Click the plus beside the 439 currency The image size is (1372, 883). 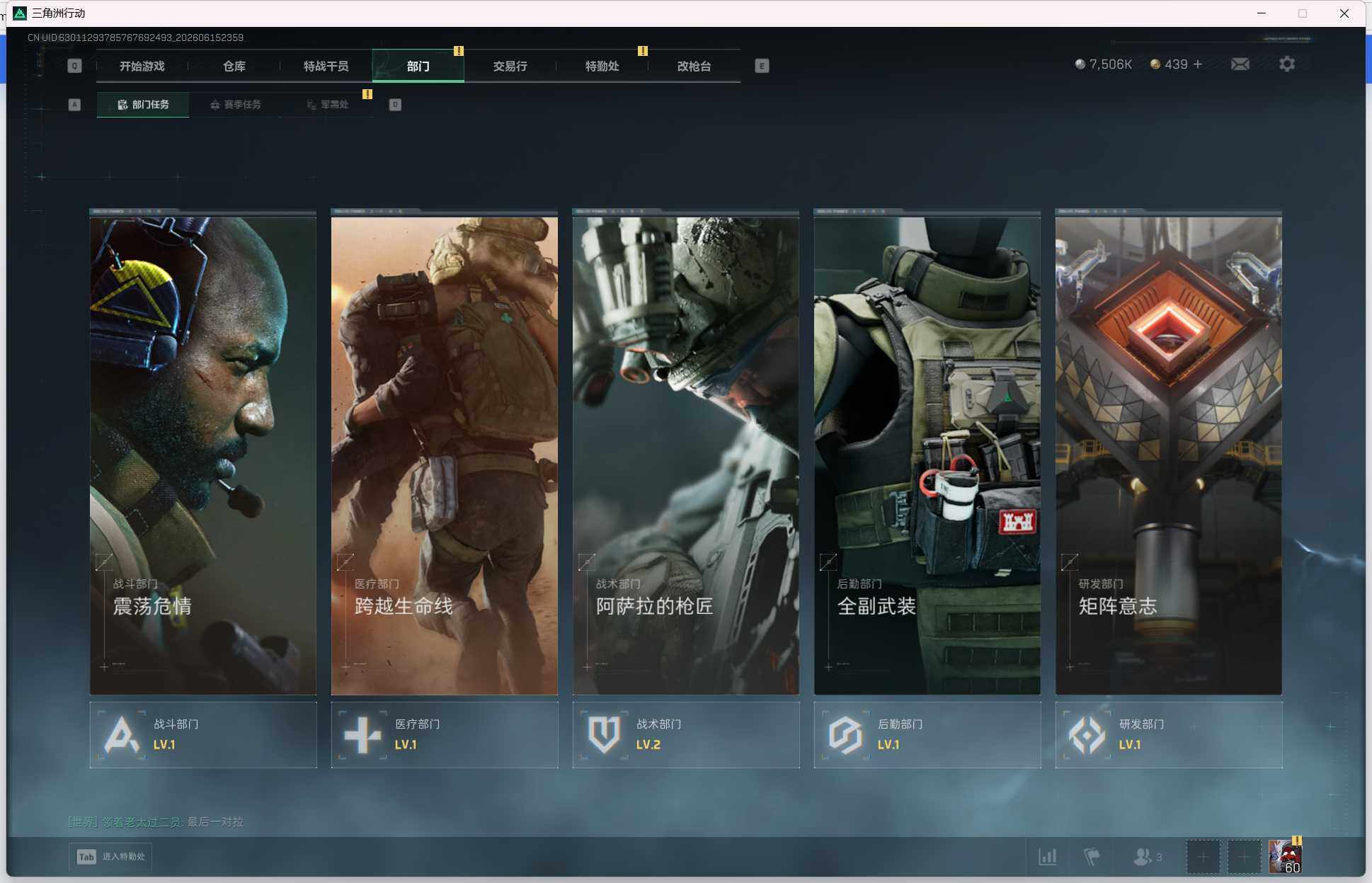1198,64
